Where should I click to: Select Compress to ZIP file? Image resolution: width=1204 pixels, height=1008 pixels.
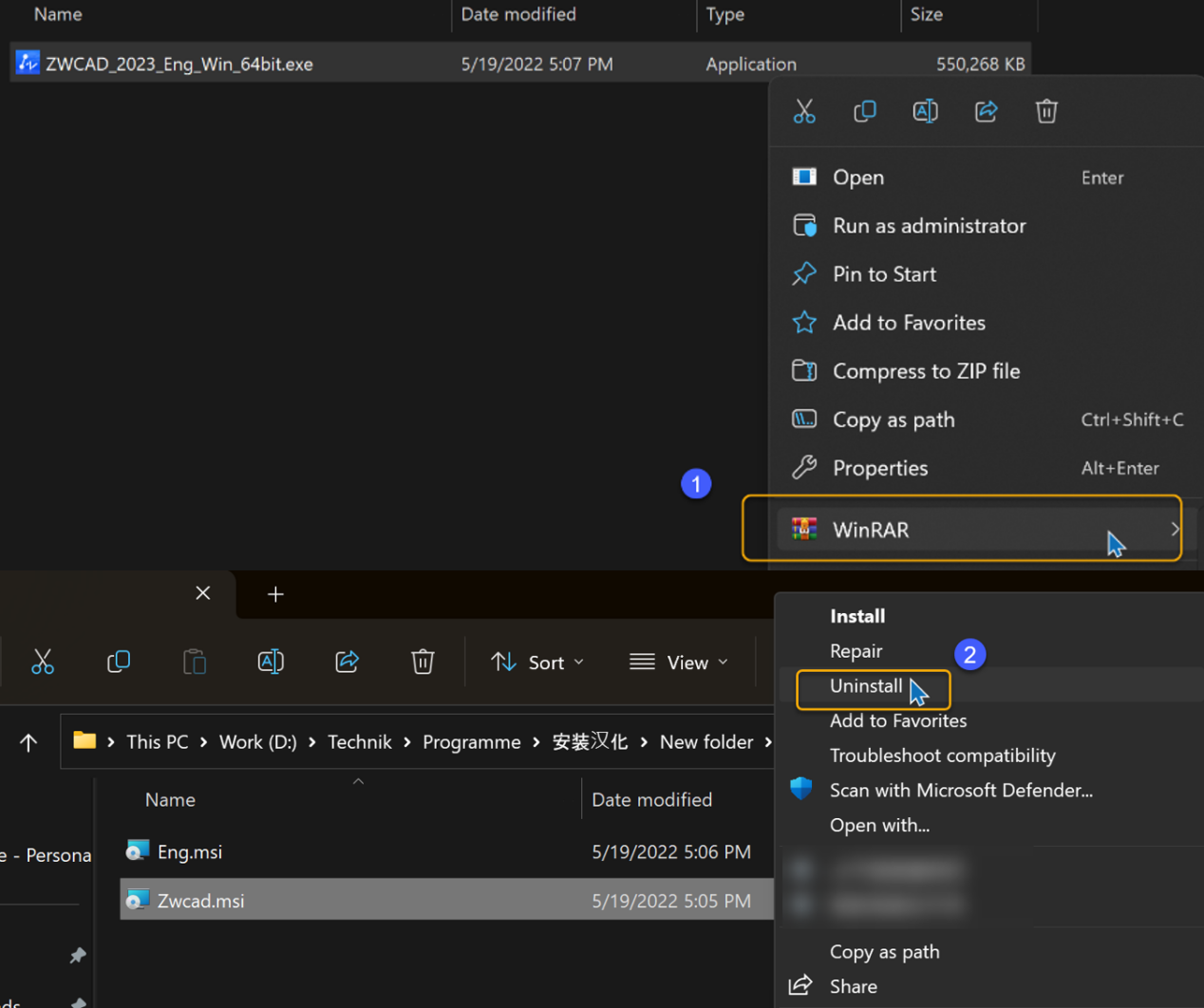[986, 371]
